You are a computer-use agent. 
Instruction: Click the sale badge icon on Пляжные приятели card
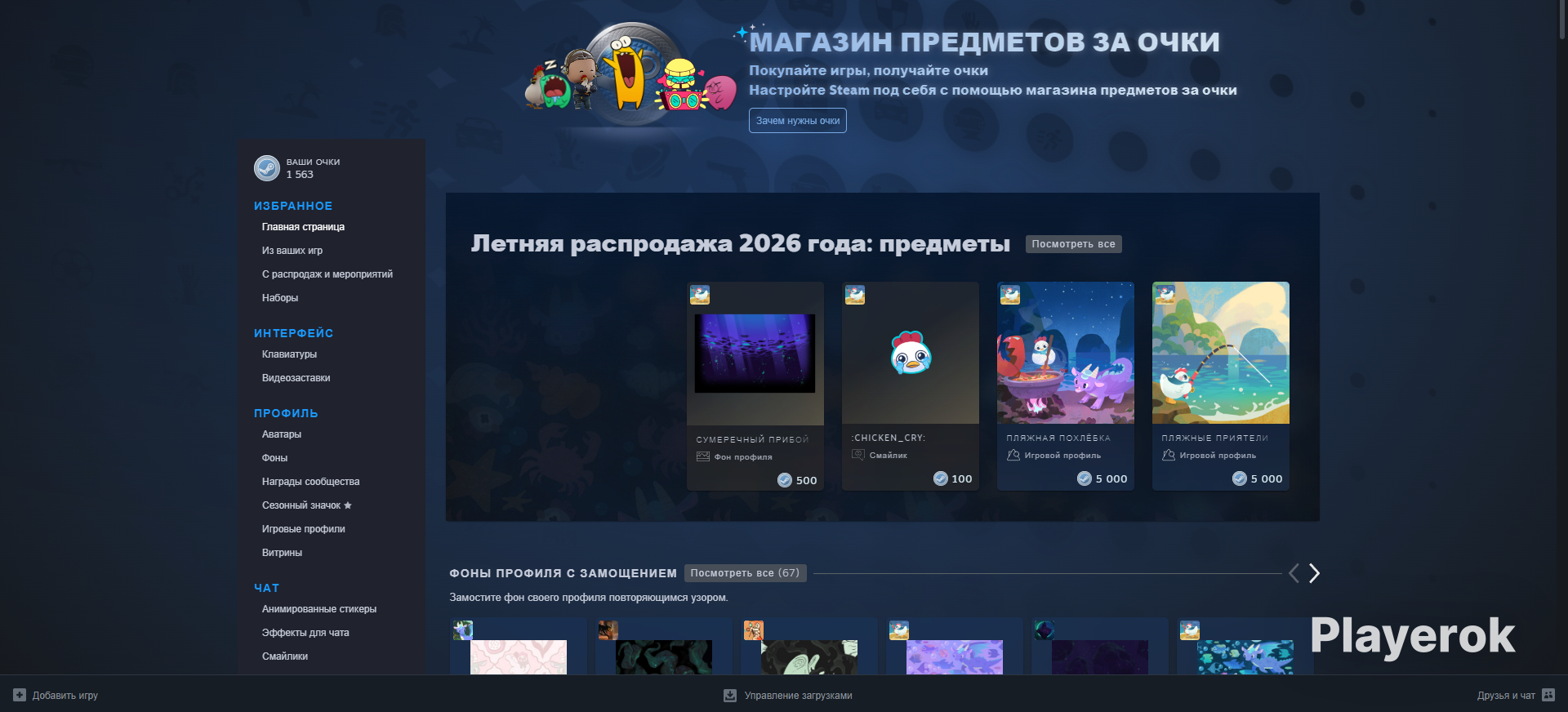click(1165, 295)
